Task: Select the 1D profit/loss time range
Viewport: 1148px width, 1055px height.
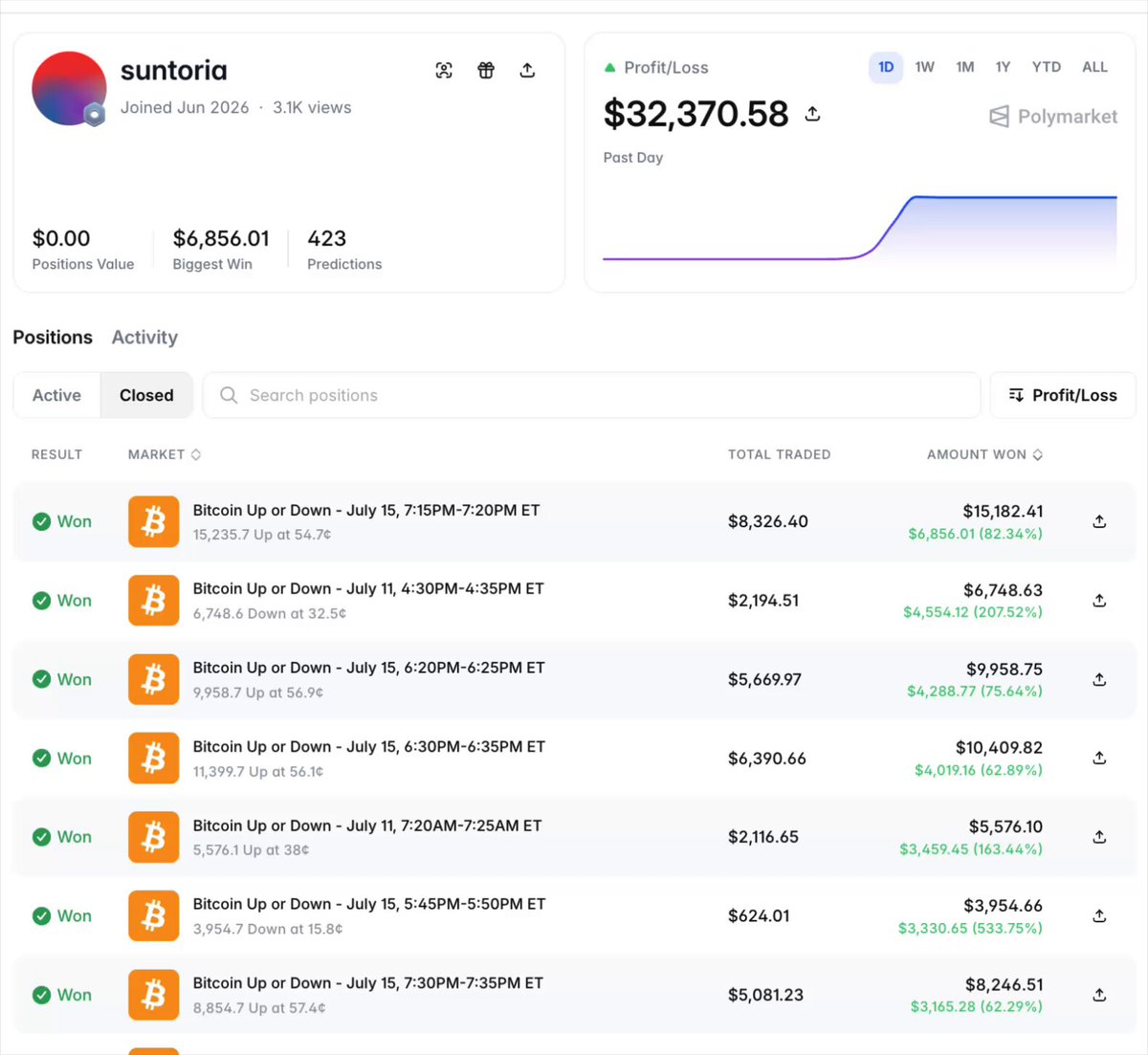Action: [886, 67]
